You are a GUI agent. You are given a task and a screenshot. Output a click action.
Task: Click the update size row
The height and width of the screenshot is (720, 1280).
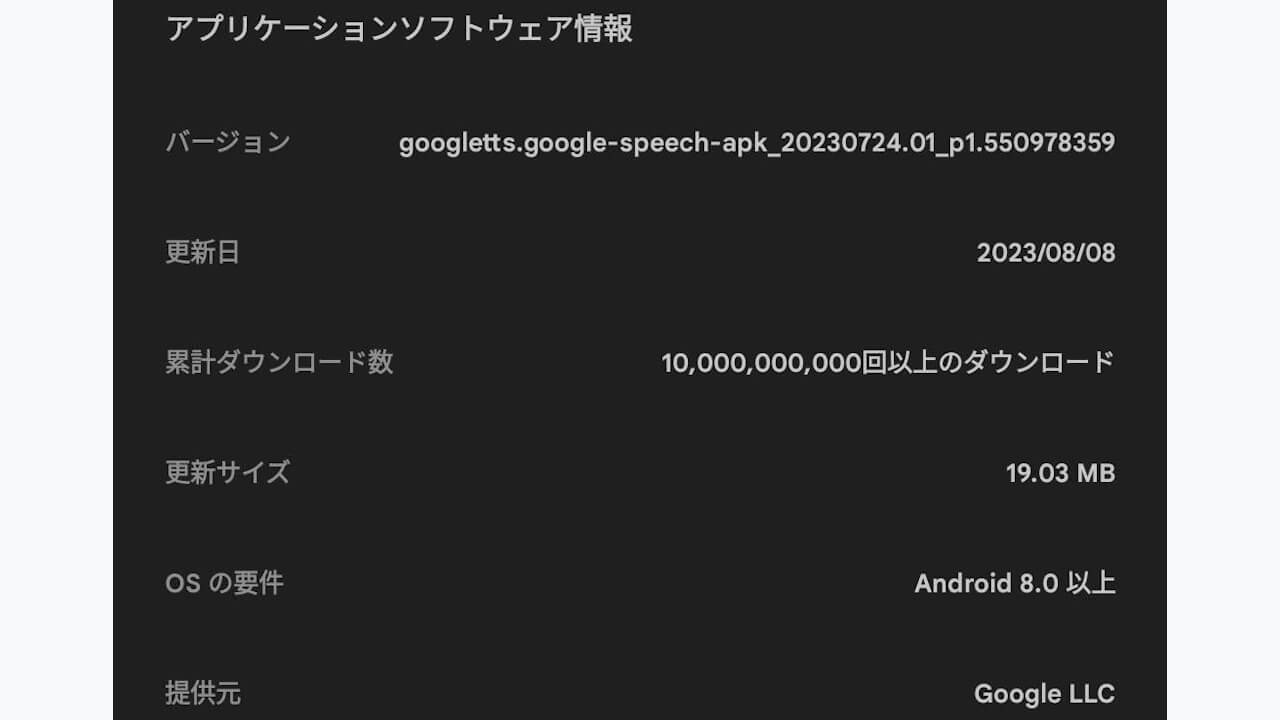pos(640,473)
